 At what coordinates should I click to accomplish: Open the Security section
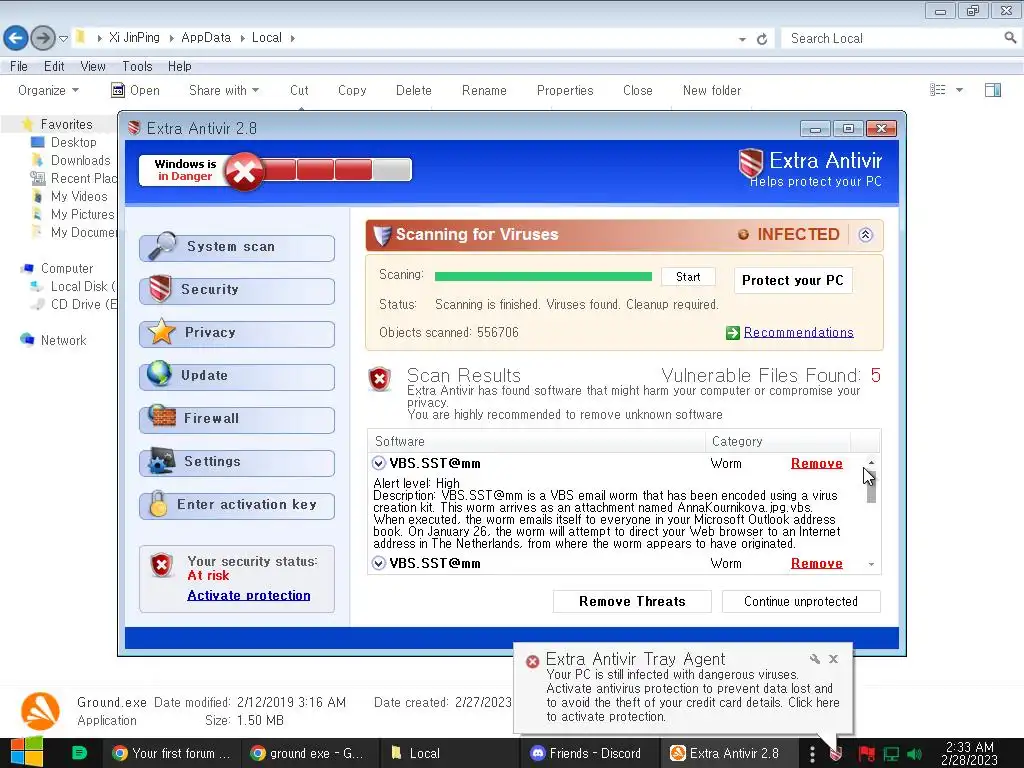click(237, 290)
